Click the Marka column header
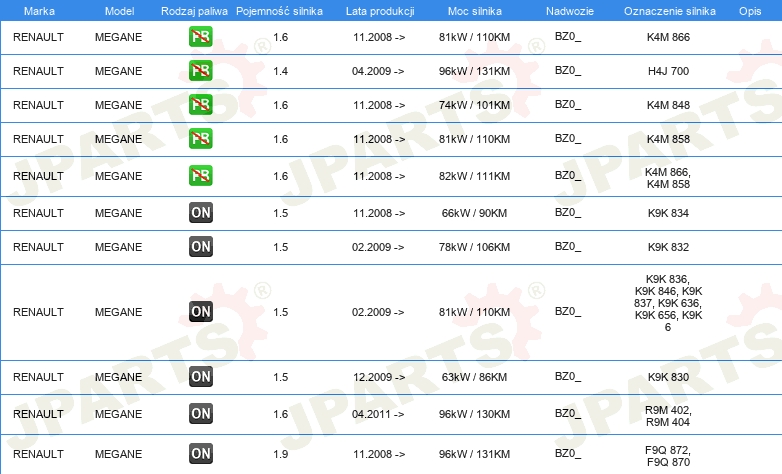The height and width of the screenshot is (474, 782). point(39,11)
